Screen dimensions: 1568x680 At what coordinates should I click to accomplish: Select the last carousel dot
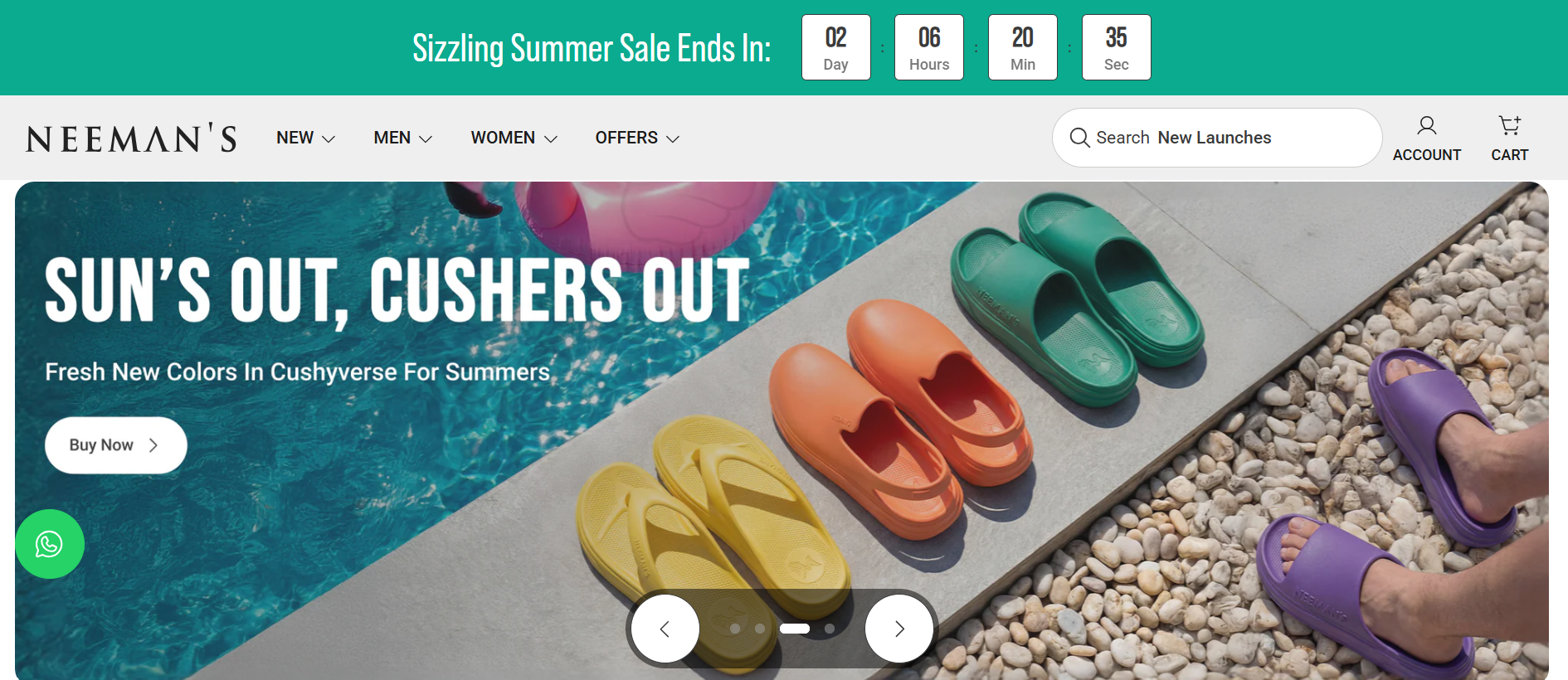coord(830,629)
